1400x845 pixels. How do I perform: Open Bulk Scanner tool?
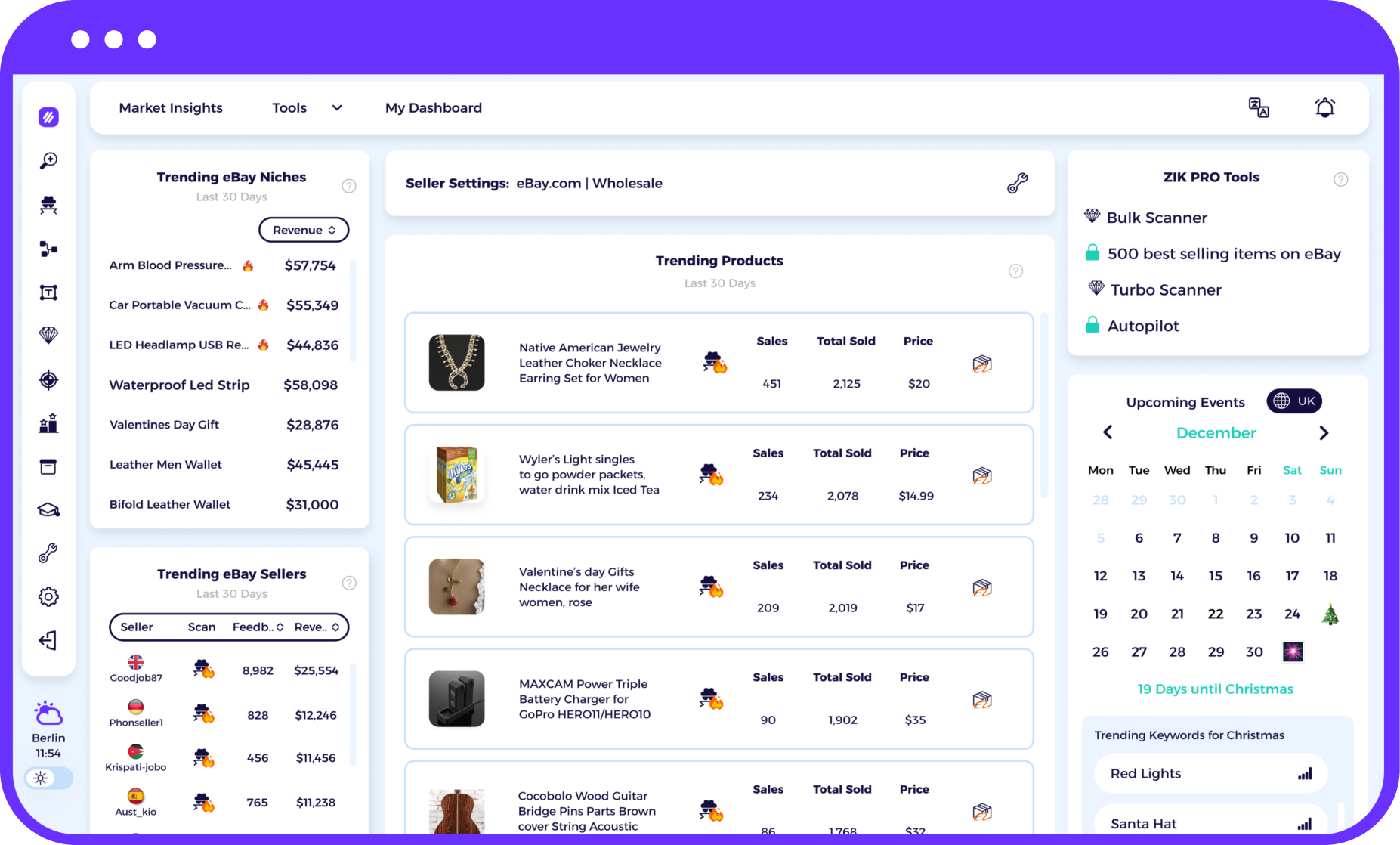[1157, 218]
